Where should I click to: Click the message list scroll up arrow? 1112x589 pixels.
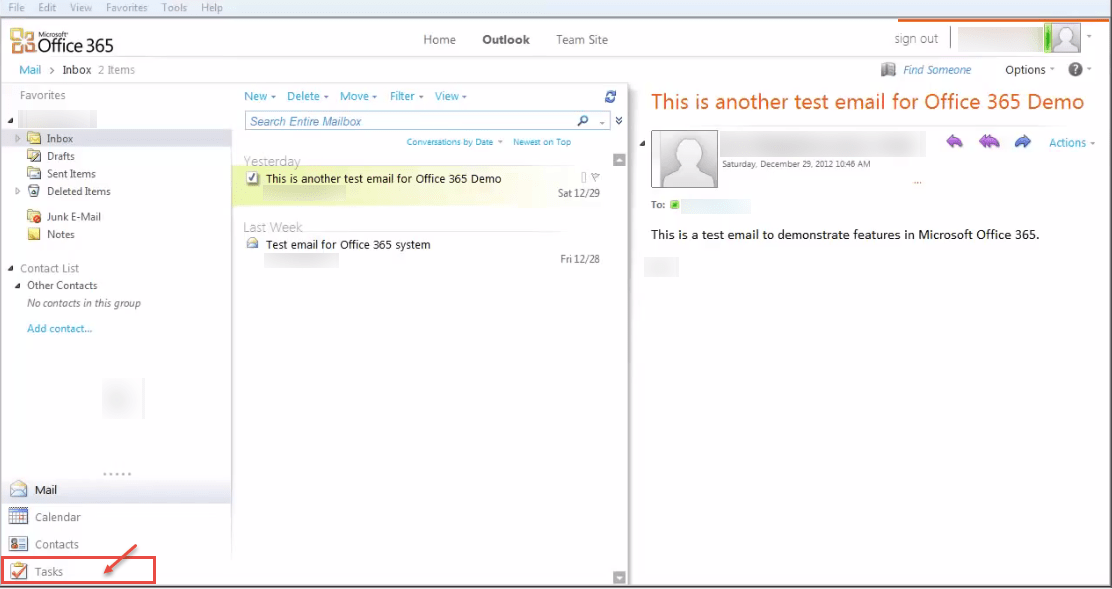tap(619, 160)
